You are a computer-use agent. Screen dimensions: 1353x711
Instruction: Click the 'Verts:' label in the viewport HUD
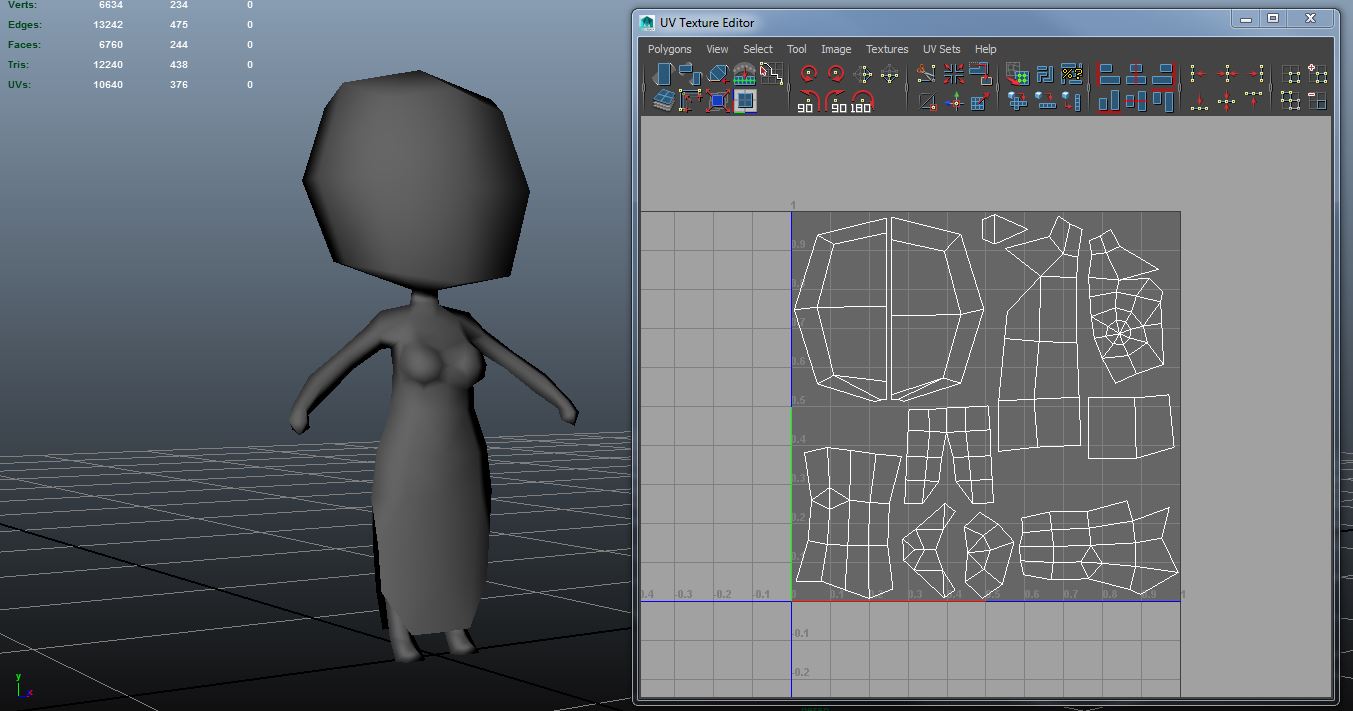[23, 5]
